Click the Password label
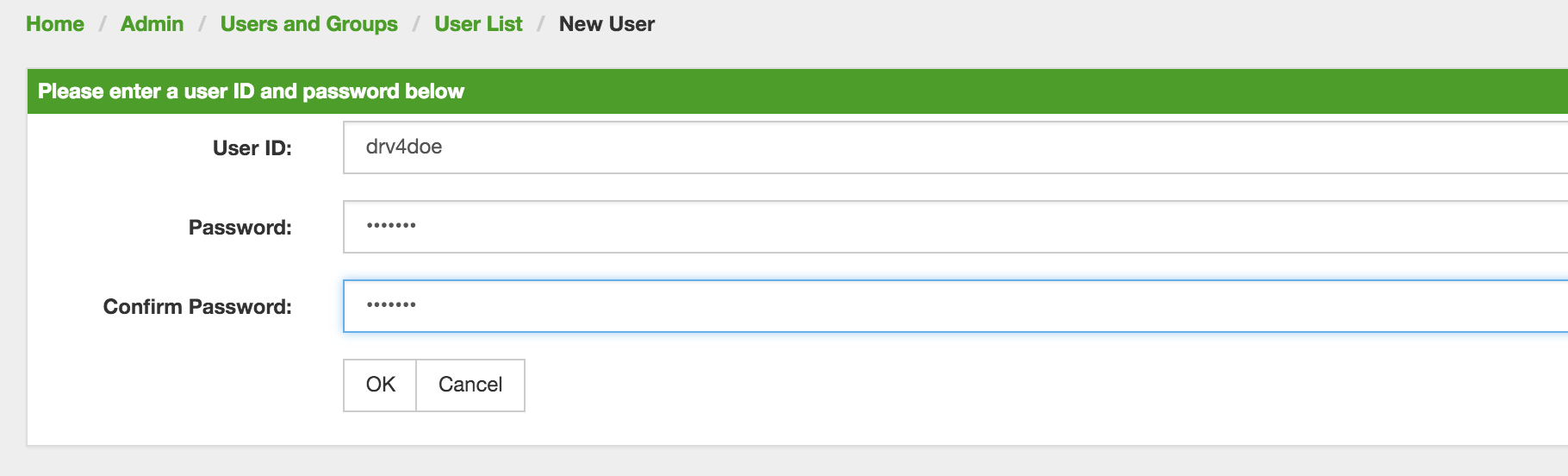Image resolution: width=1568 pixels, height=476 pixels. (240, 228)
